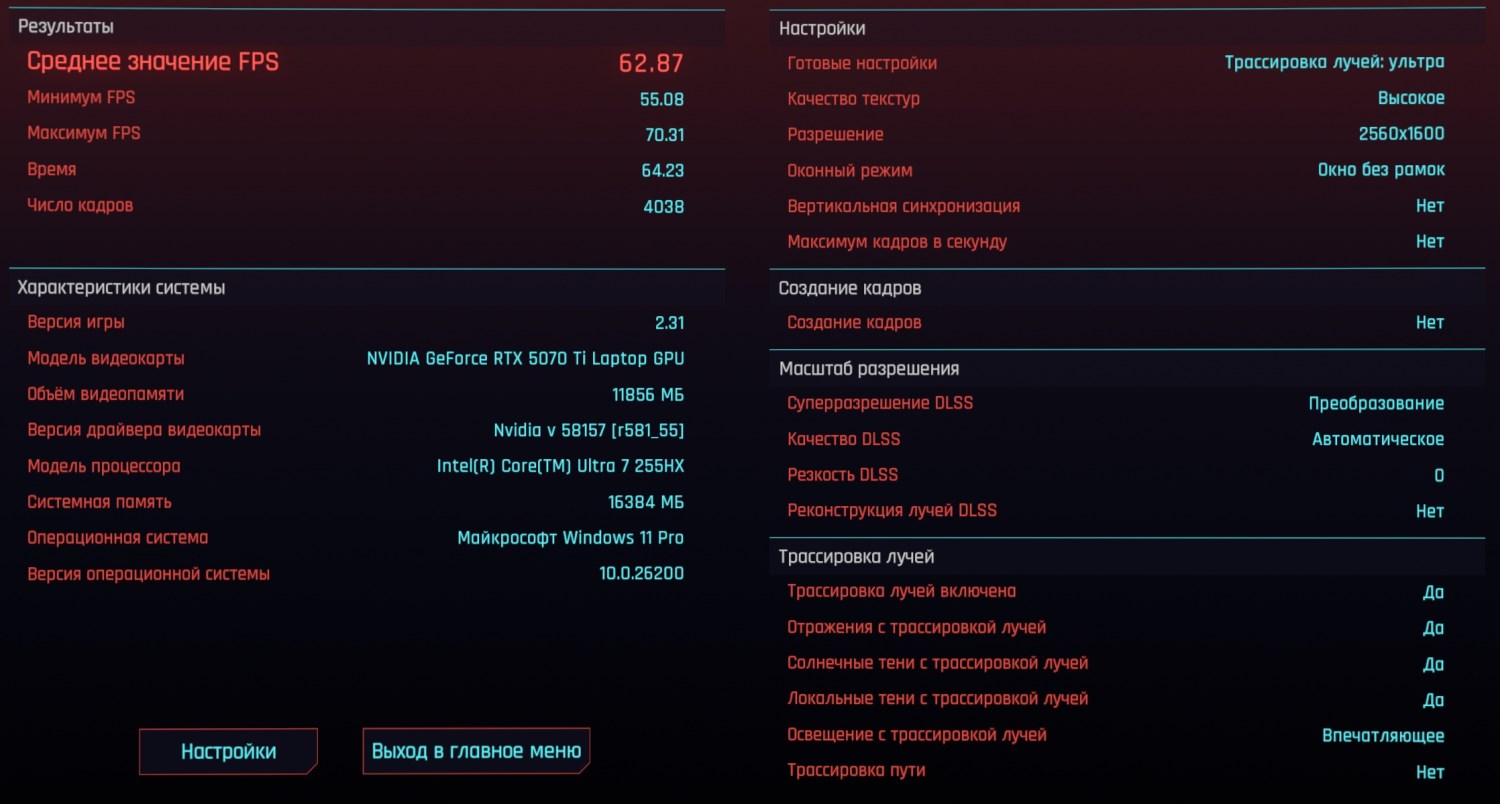Viewport: 1500px width, 804px height.
Task: Click NVIDIA GeForce RTX 5070 Ti Laptop GPU
Action: (526, 359)
